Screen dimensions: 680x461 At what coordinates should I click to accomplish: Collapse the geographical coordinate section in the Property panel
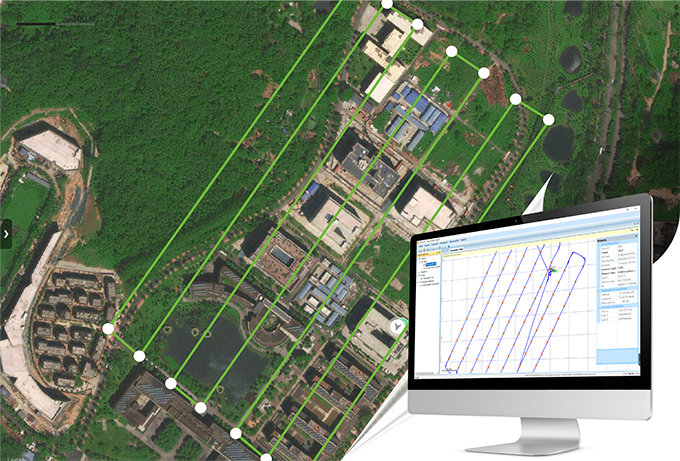(598, 289)
